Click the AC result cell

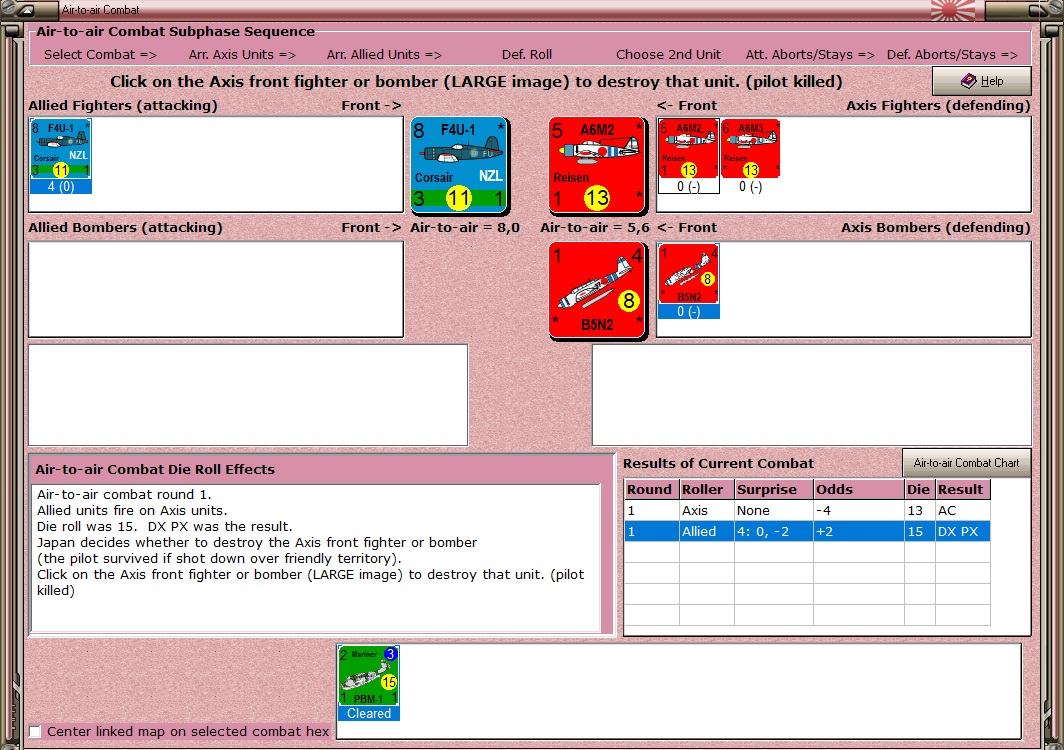[962, 510]
